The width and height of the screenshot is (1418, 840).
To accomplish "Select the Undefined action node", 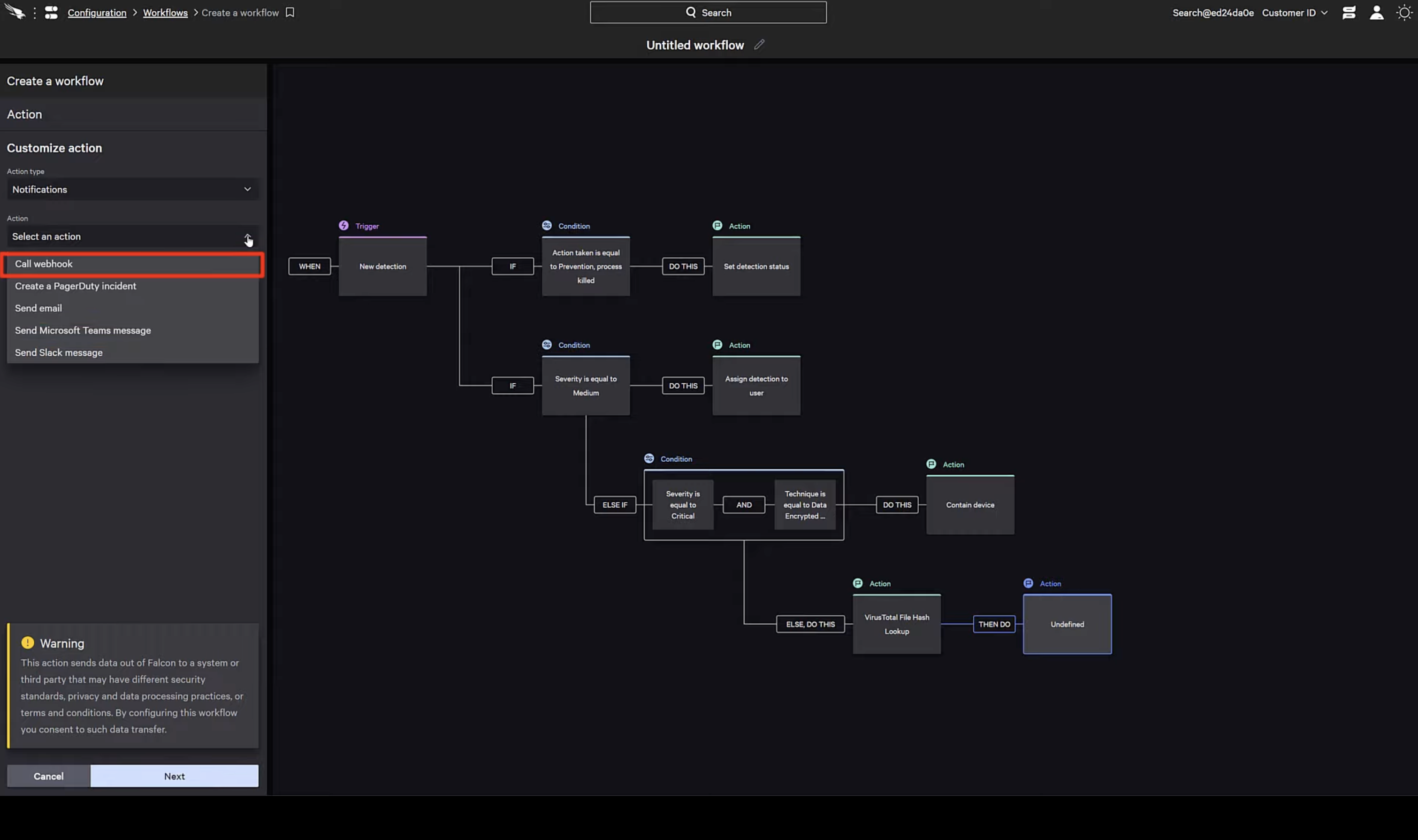I will tap(1067, 624).
